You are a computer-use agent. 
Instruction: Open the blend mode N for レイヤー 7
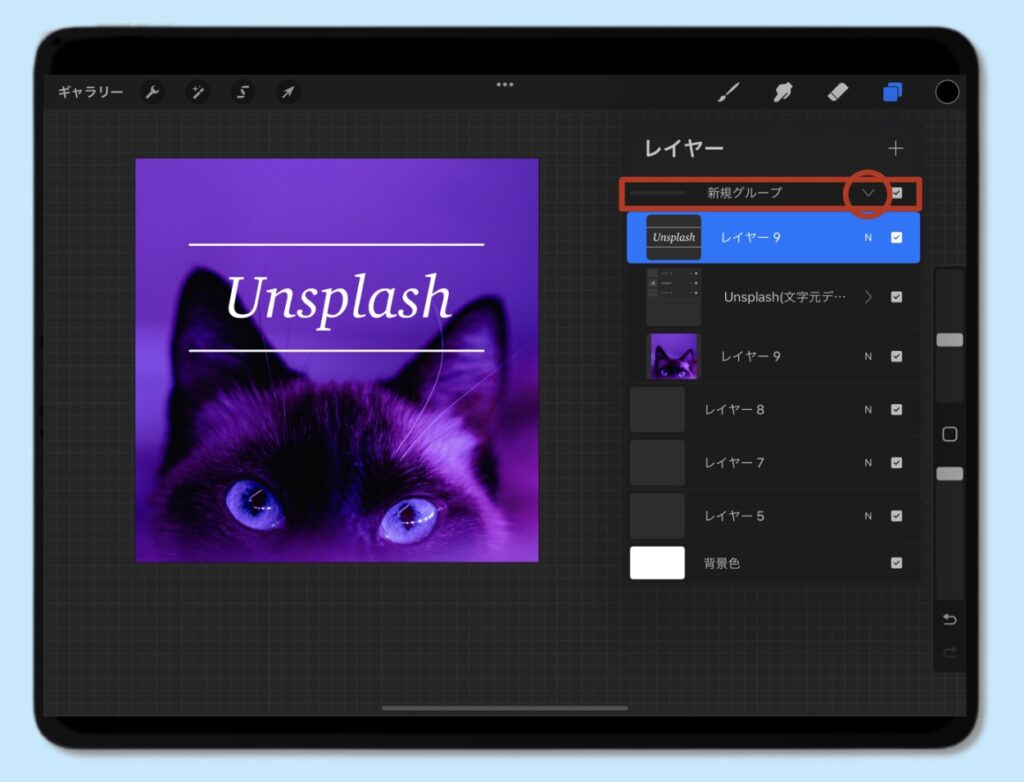tap(868, 463)
